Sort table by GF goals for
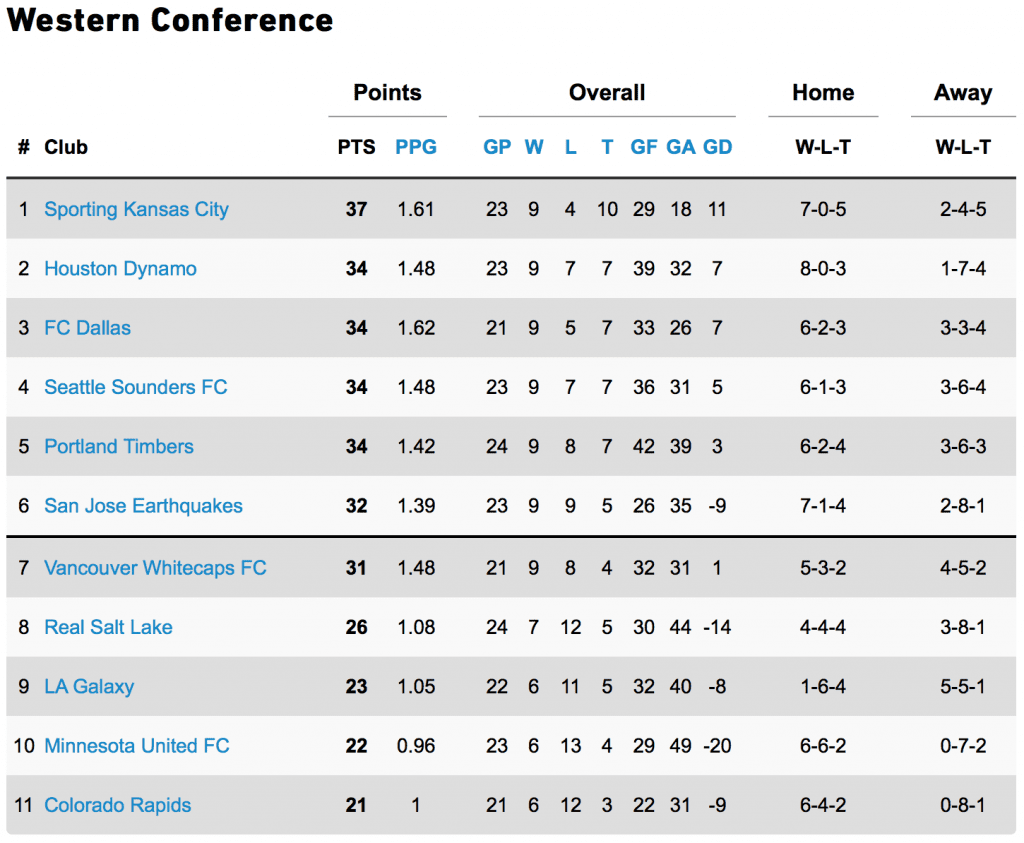The width and height of the screenshot is (1024, 843). pyautogui.click(x=643, y=147)
